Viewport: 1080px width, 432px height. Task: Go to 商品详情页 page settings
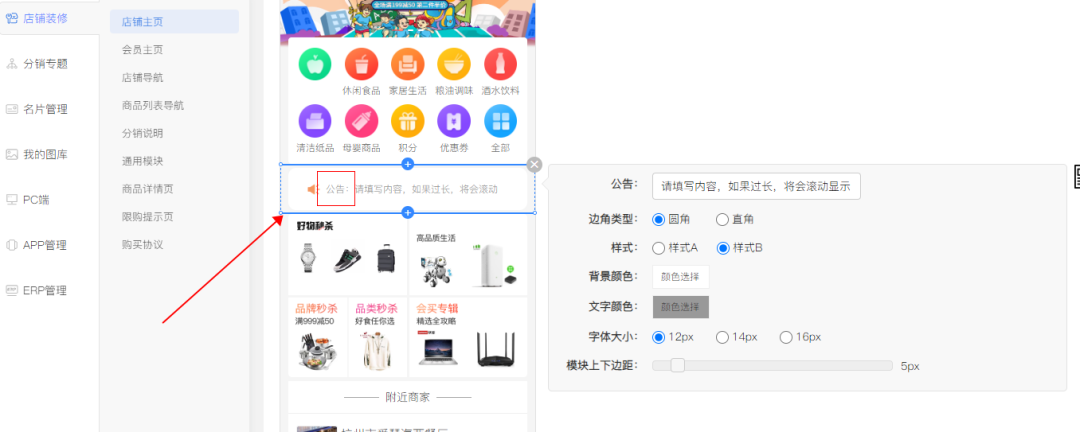click(x=147, y=189)
